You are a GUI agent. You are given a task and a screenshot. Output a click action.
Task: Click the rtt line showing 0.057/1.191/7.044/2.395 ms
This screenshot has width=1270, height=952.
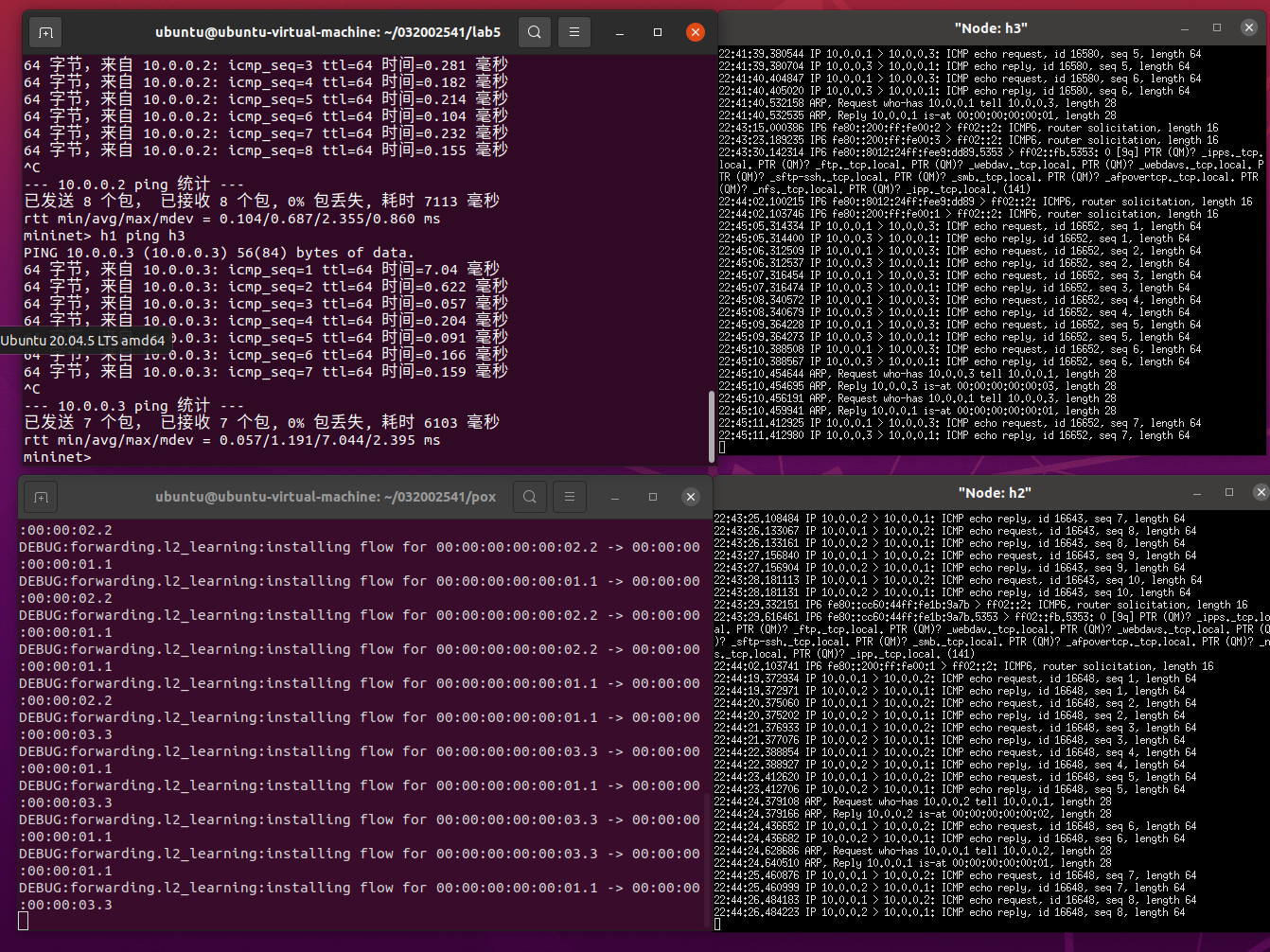pos(233,440)
